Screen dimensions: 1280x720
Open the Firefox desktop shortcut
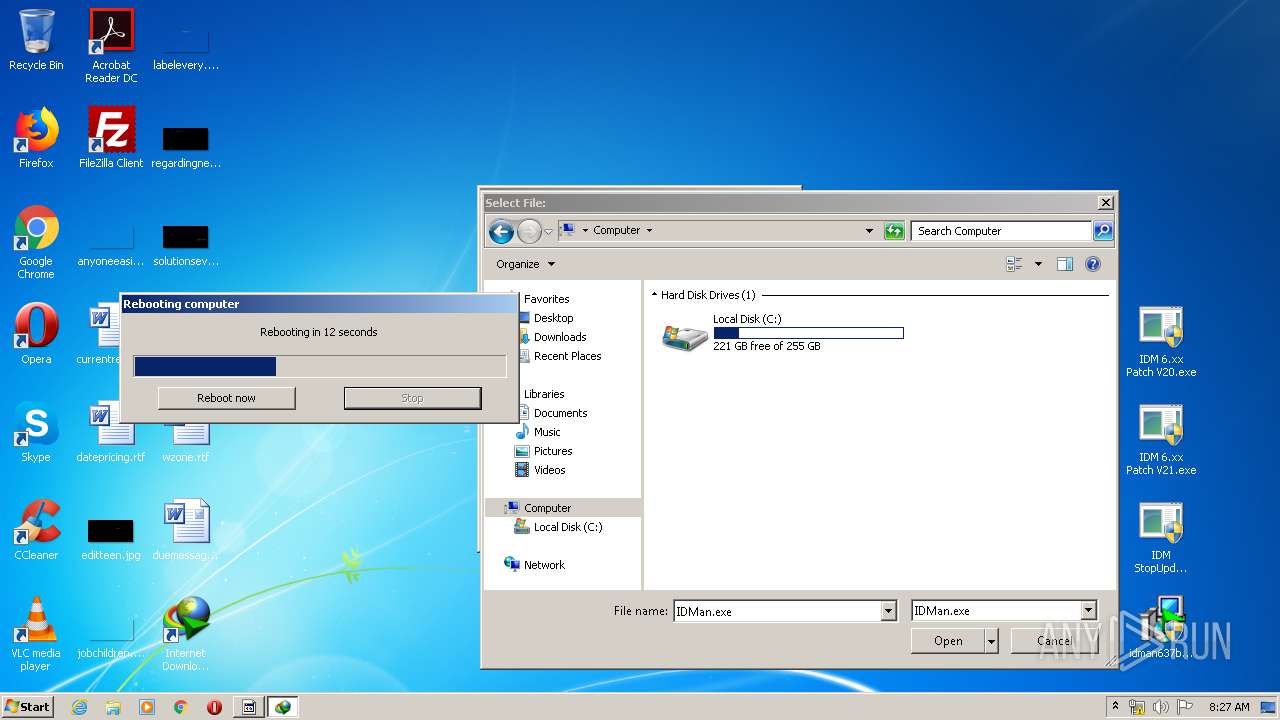36,138
